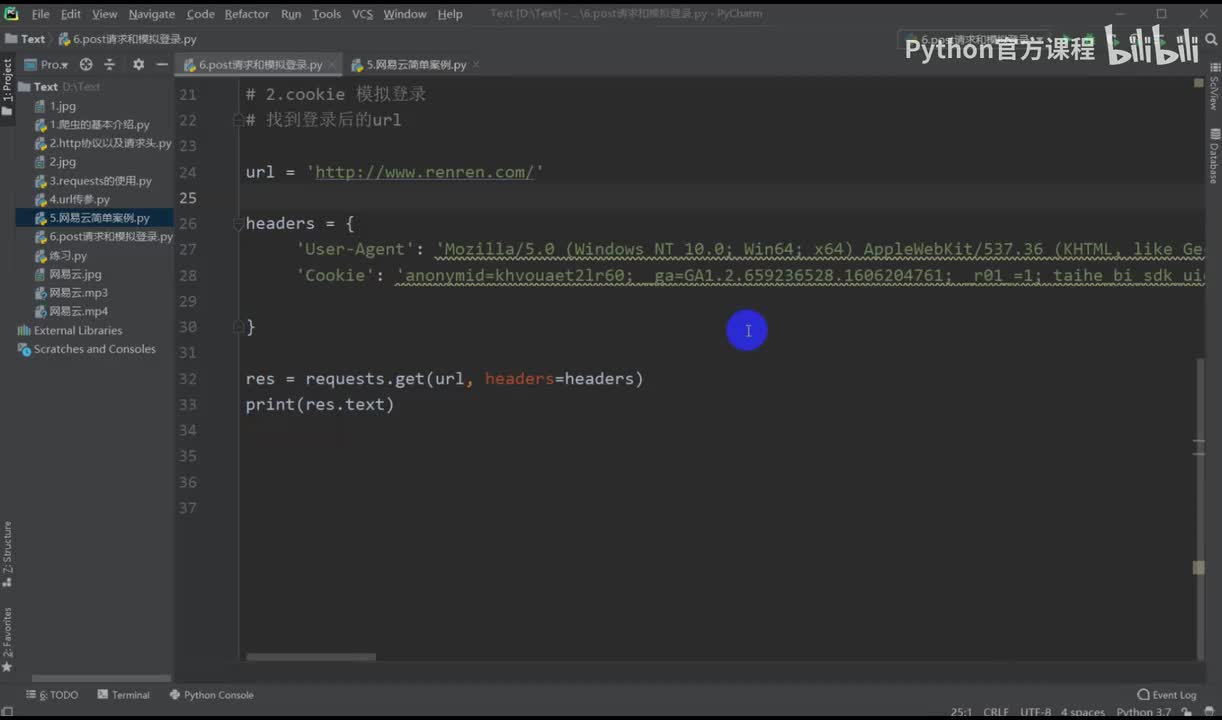
Task: Open the Code menu
Action: (200, 14)
